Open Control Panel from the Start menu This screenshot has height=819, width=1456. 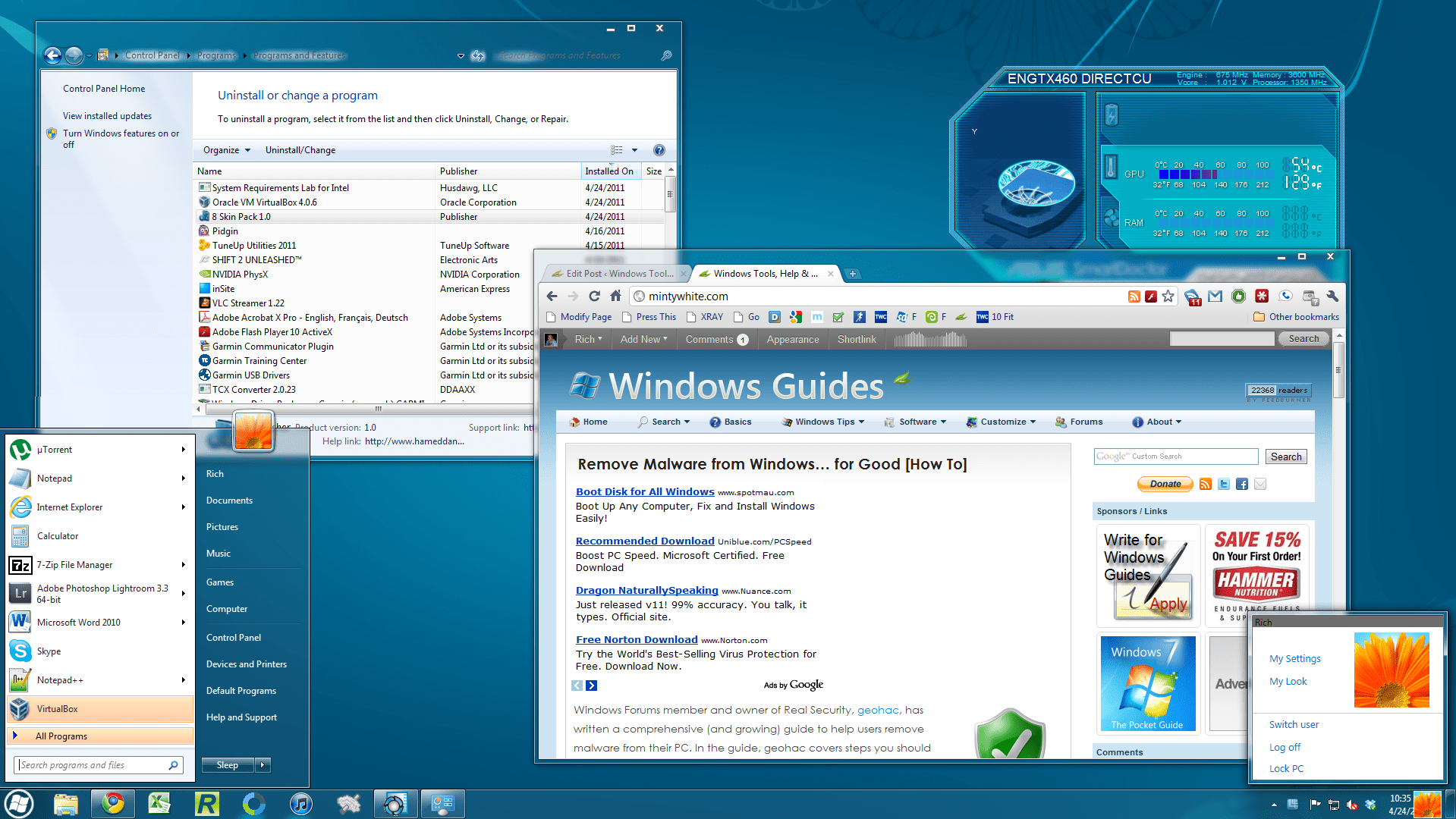(234, 638)
